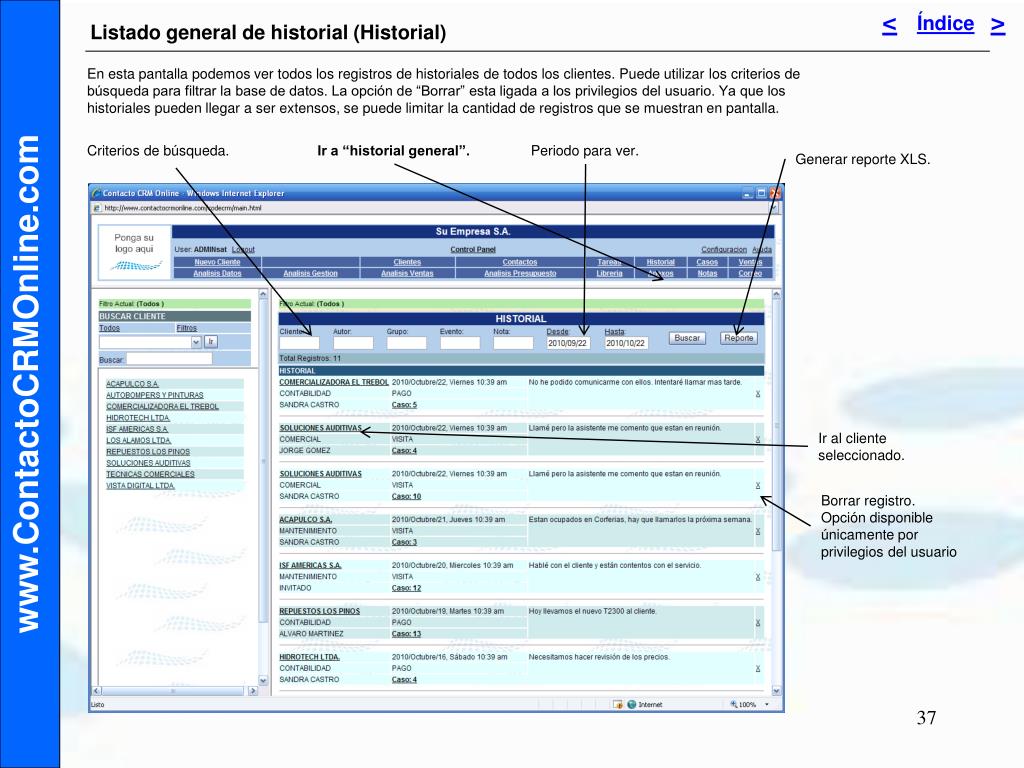
Task: Open the Configuracion link
Action: pyautogui.click(x=724, y=249)
